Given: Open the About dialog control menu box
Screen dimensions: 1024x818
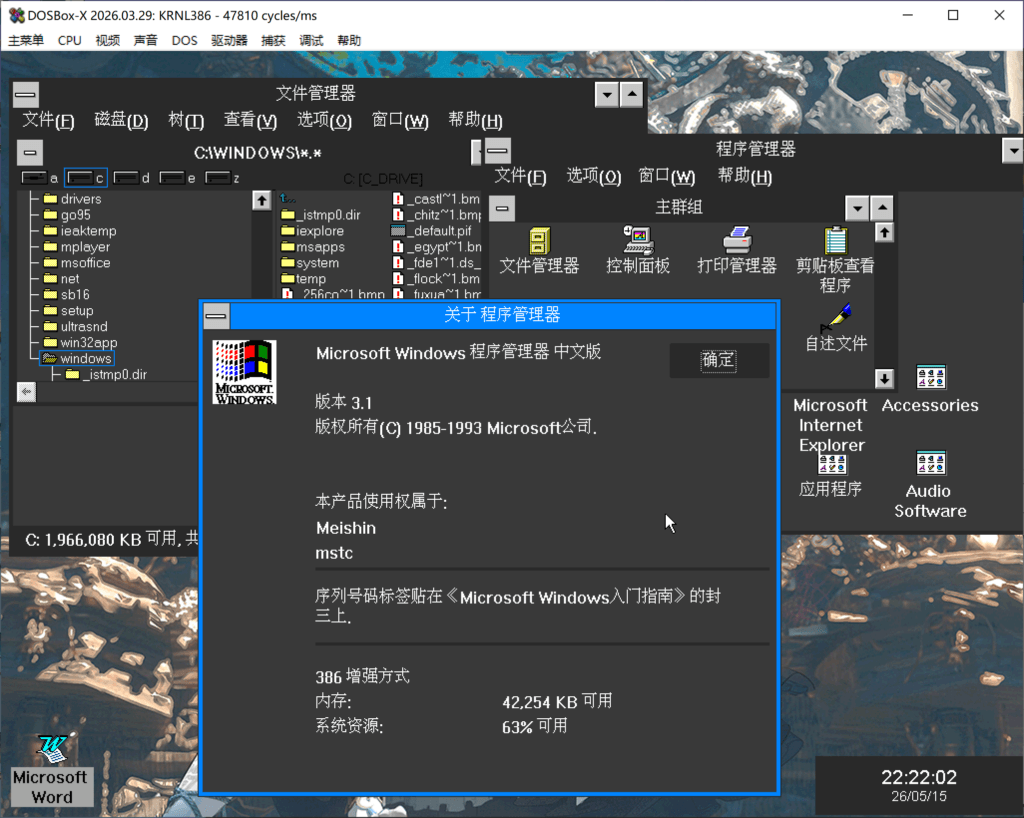Looking at the screenshot, I should pos(216,316).
